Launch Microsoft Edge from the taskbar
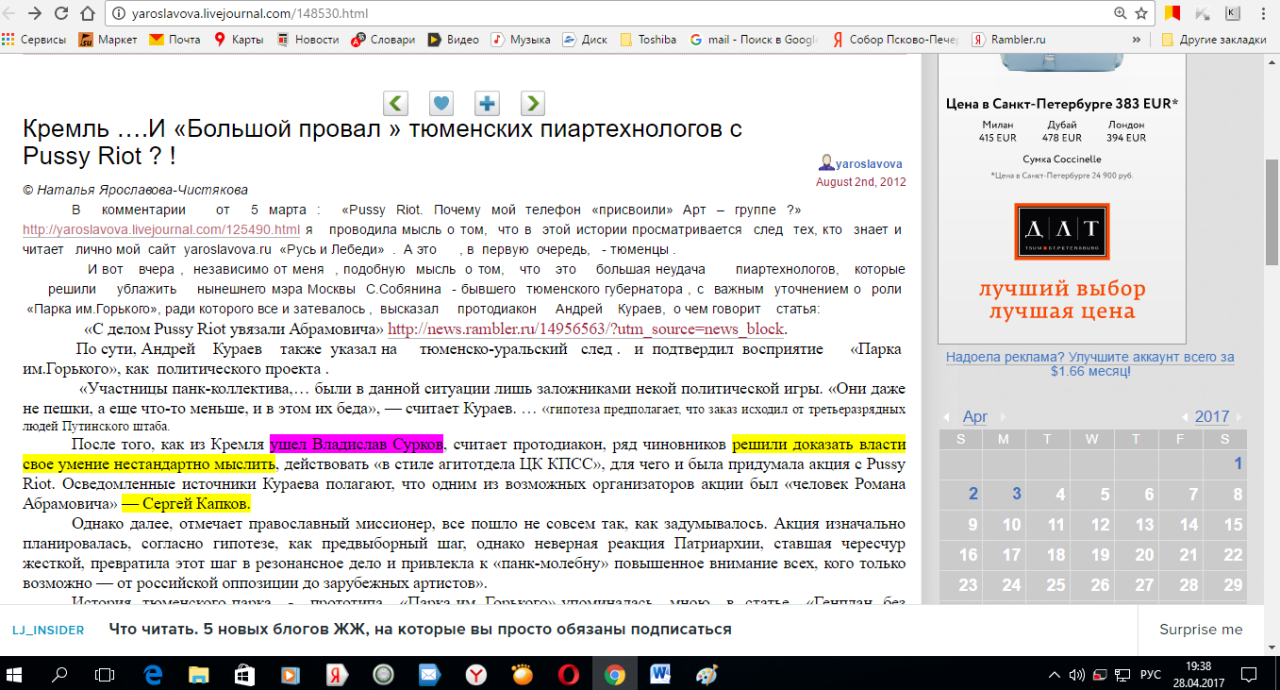1280x690 pixels. pos(152,674)
